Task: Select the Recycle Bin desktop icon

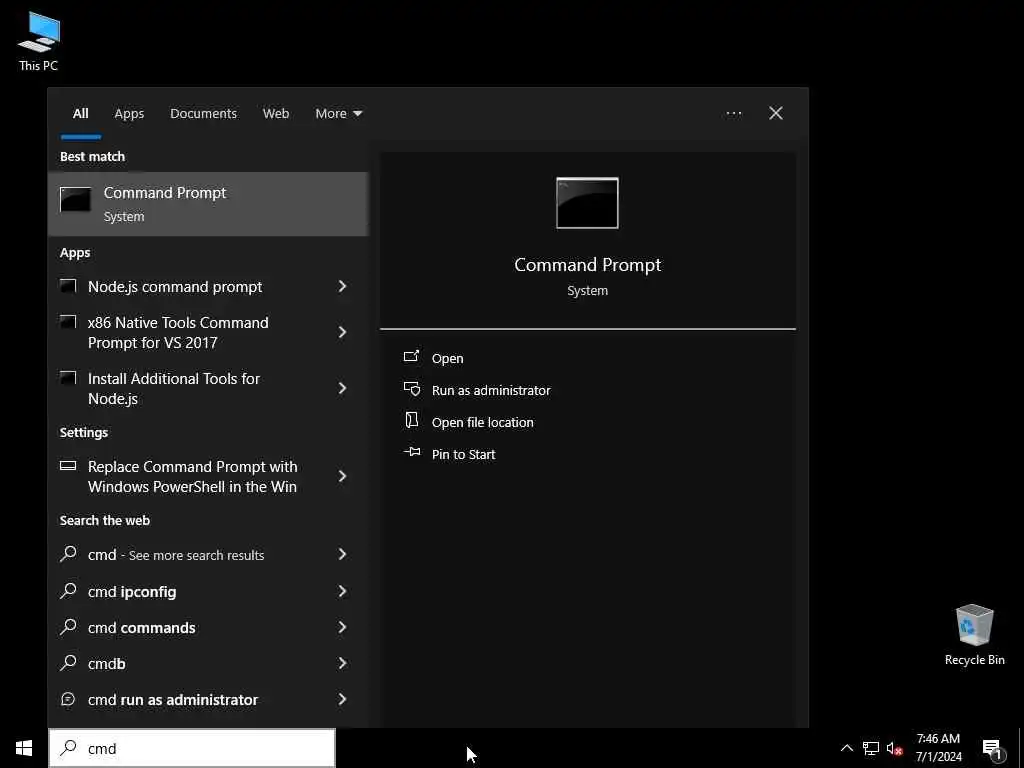Action: (974, 635)
